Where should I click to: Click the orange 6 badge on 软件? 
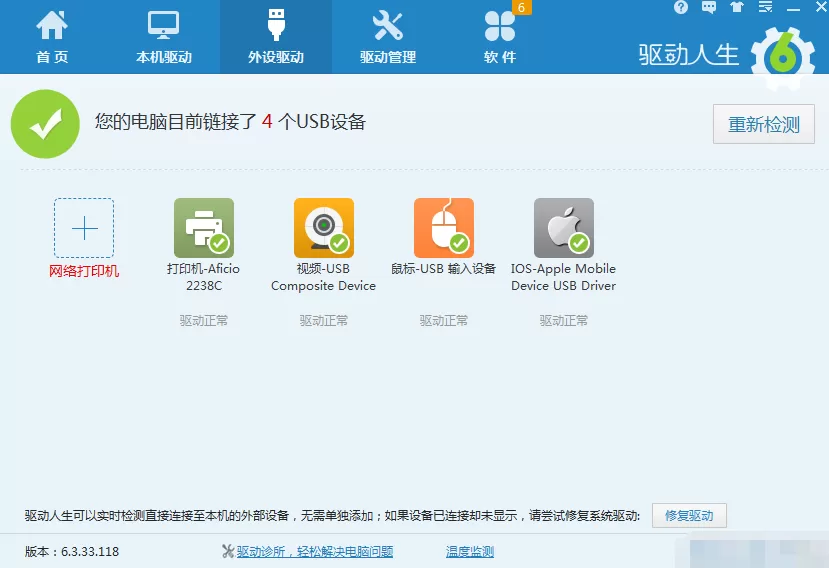tap(521, 7)
